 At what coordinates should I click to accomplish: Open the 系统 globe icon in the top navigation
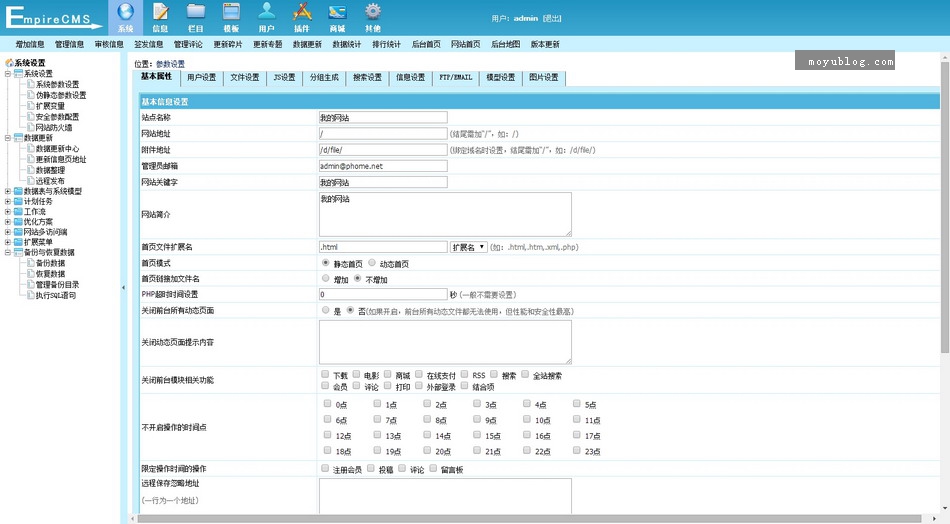click(x=125, y=12)
